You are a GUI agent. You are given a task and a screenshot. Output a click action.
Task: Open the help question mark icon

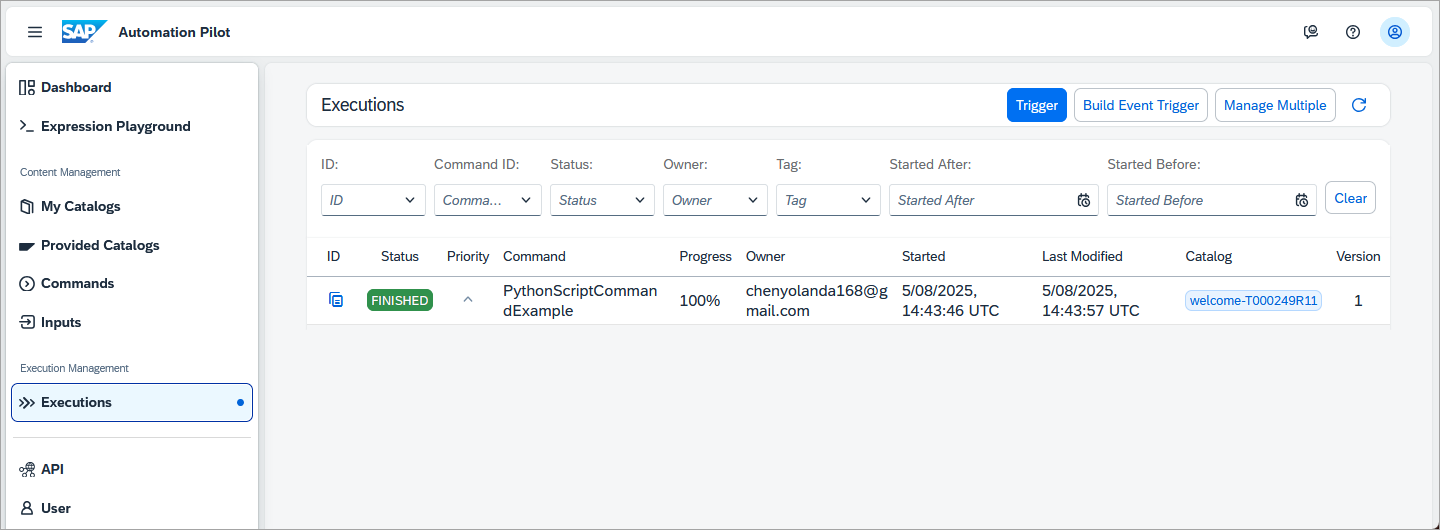1353,32
